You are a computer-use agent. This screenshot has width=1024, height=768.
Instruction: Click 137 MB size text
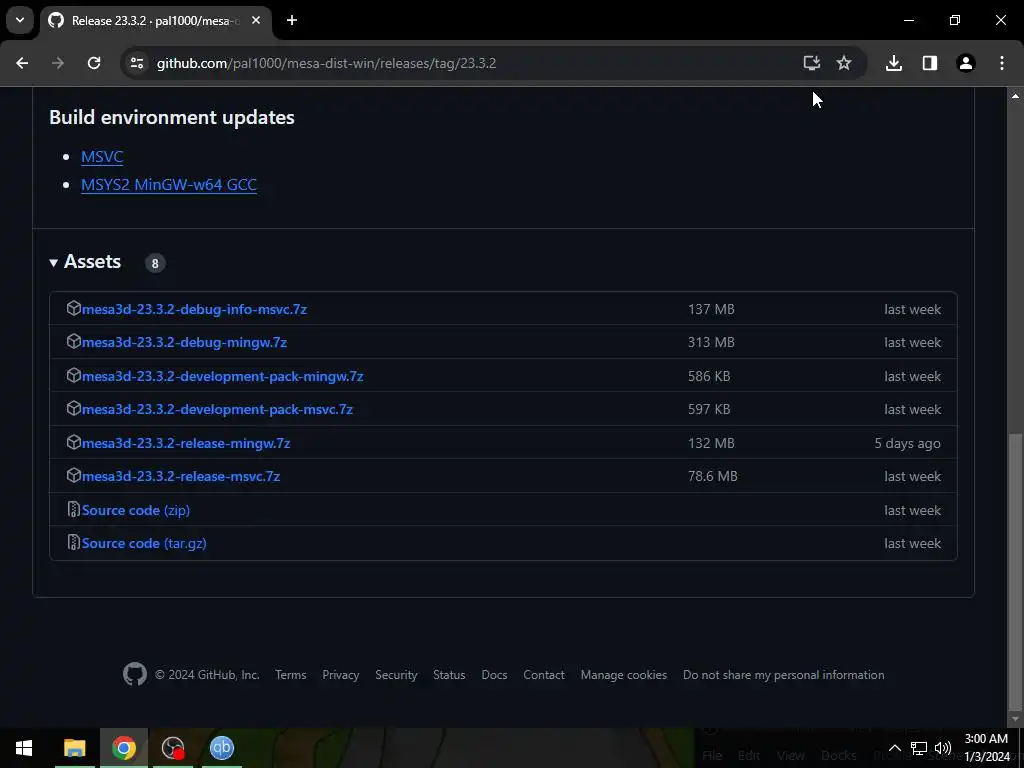pyautogui.click(x=711, y=309)
